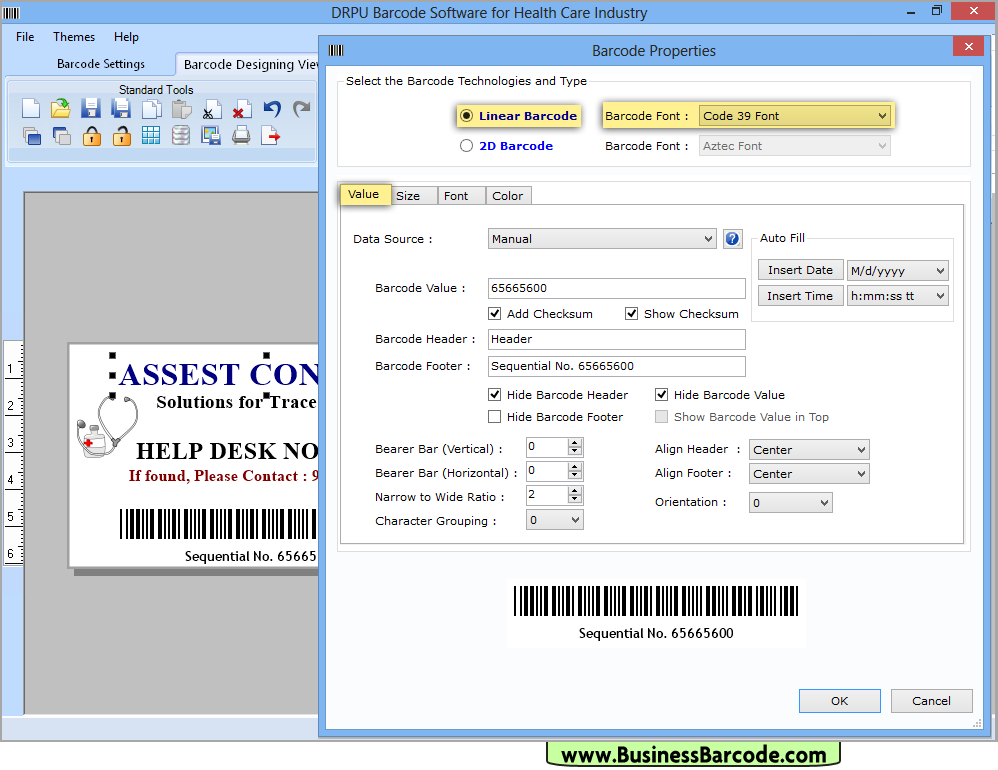Open the Color tab
The height and width of the screenshot is (770, 998).
click(507, 196)
